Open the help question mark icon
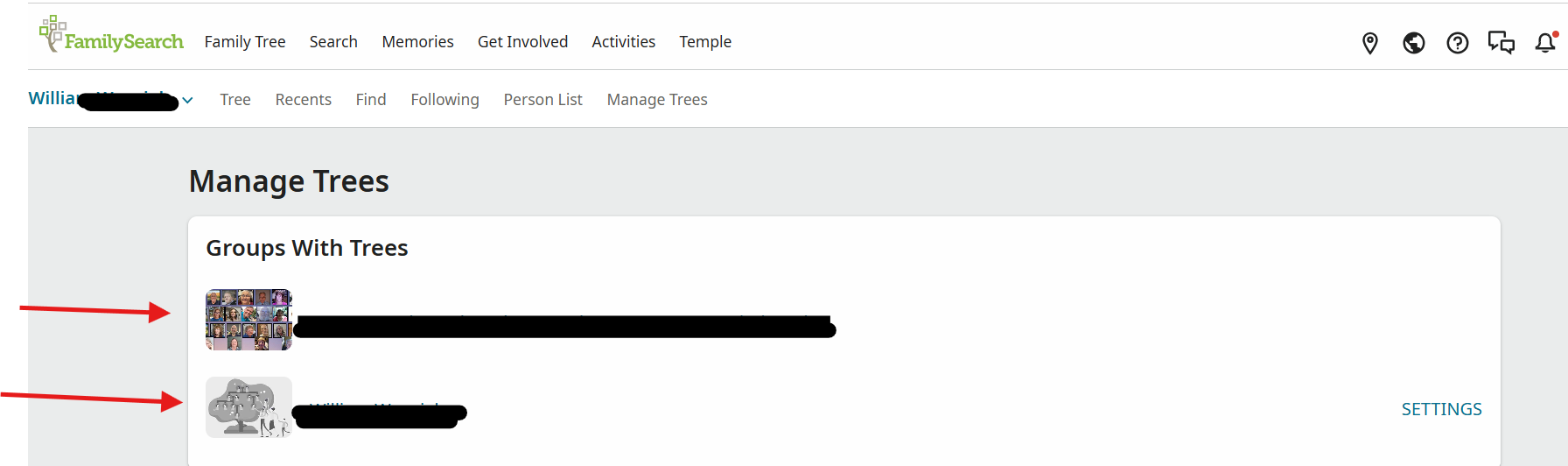The height and width of the screenshot is (466, 1568). click(1458, 43)
